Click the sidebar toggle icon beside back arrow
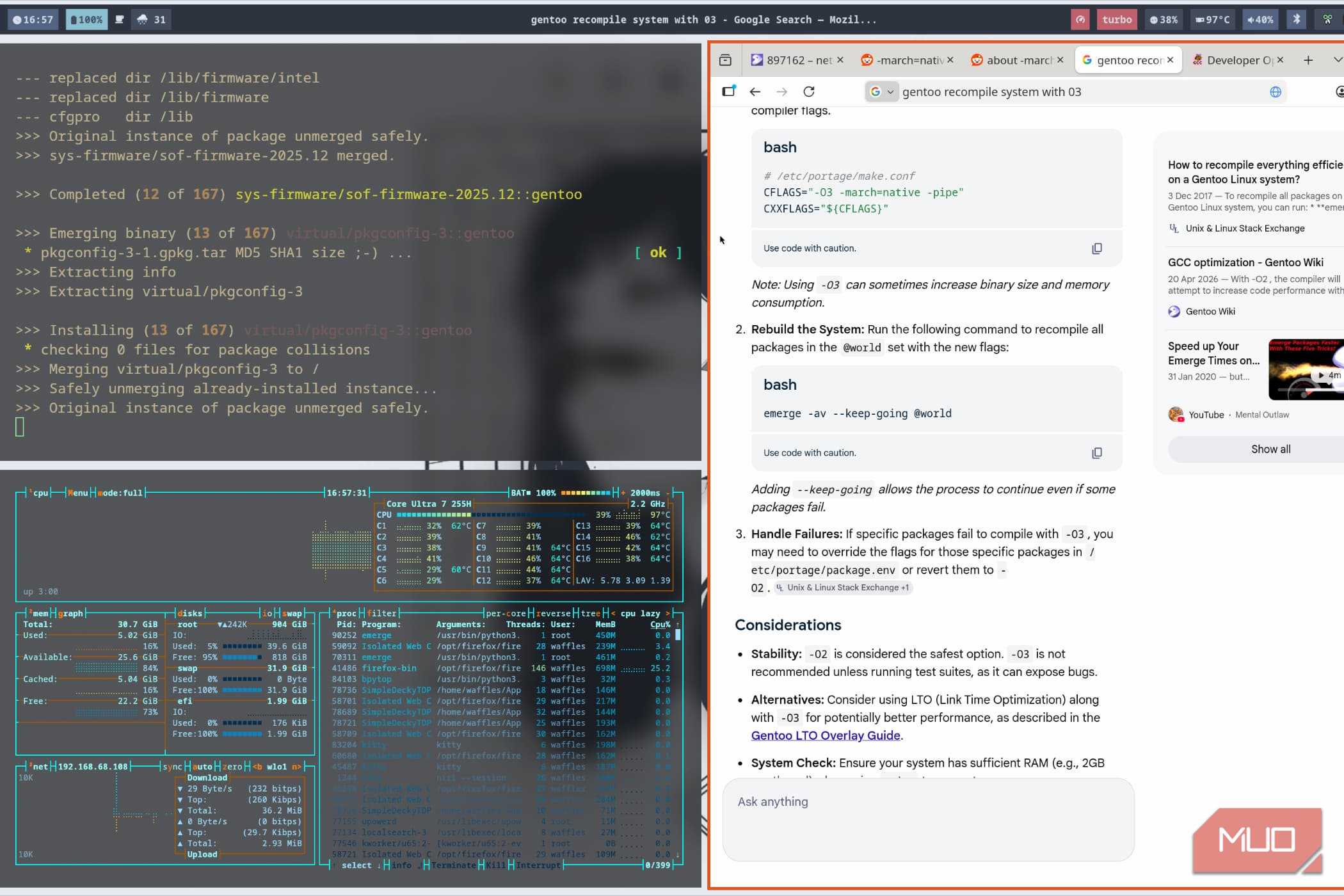Screen dimensions: 1344x896 click(x=728, y=91)
